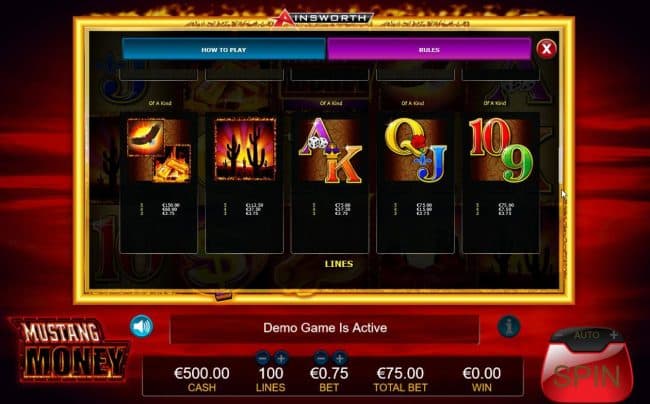
Task: Click the Demo Game Is Active banner
Action: (x=325, y=329)
